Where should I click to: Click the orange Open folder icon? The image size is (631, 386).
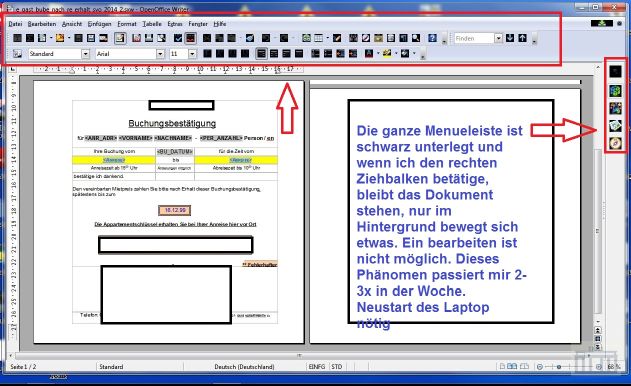pyautogui.click(x=60, y=38)
